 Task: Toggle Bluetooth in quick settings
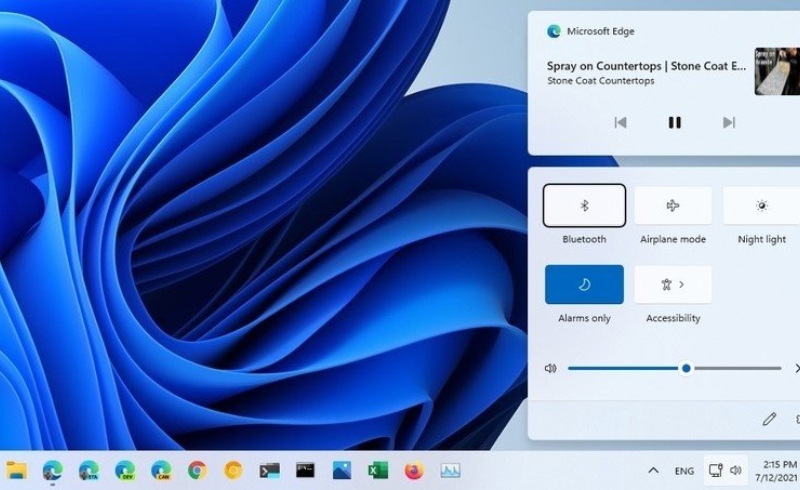tap(584, 205)
